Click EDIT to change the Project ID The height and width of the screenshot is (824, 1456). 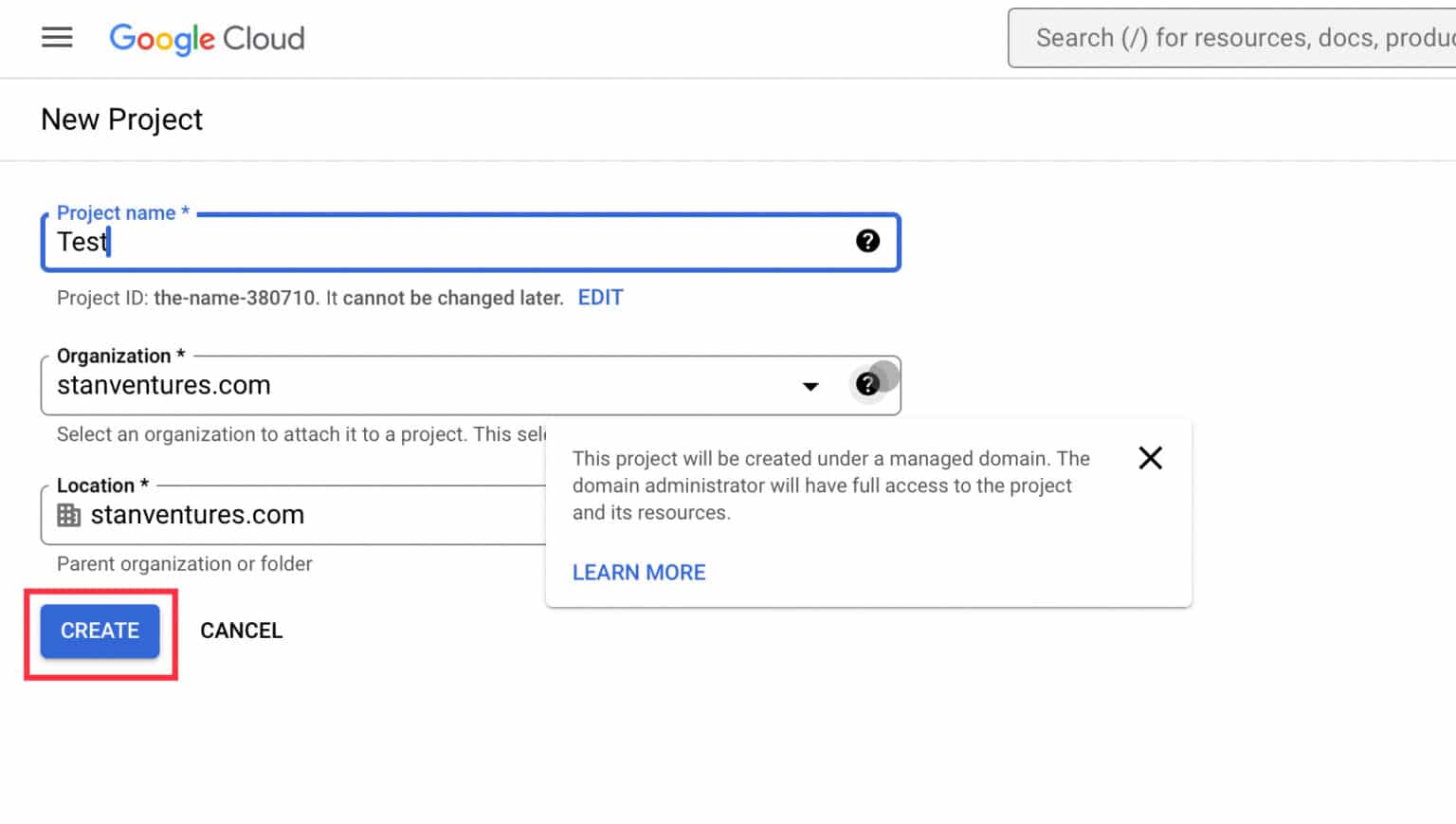pyautogui.click(x=600, y=297)
